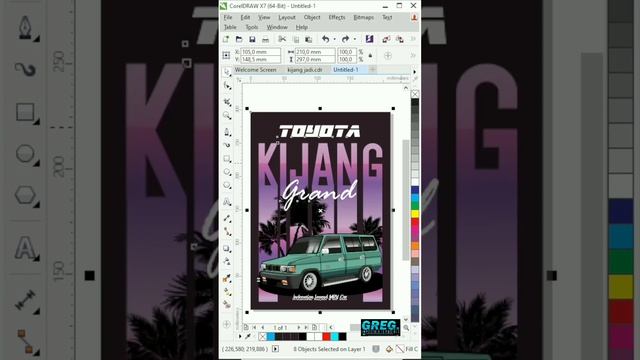The image size is (640, 360).
Task: Select the Zoom tool in toolbox
Action: coord(227,116)
